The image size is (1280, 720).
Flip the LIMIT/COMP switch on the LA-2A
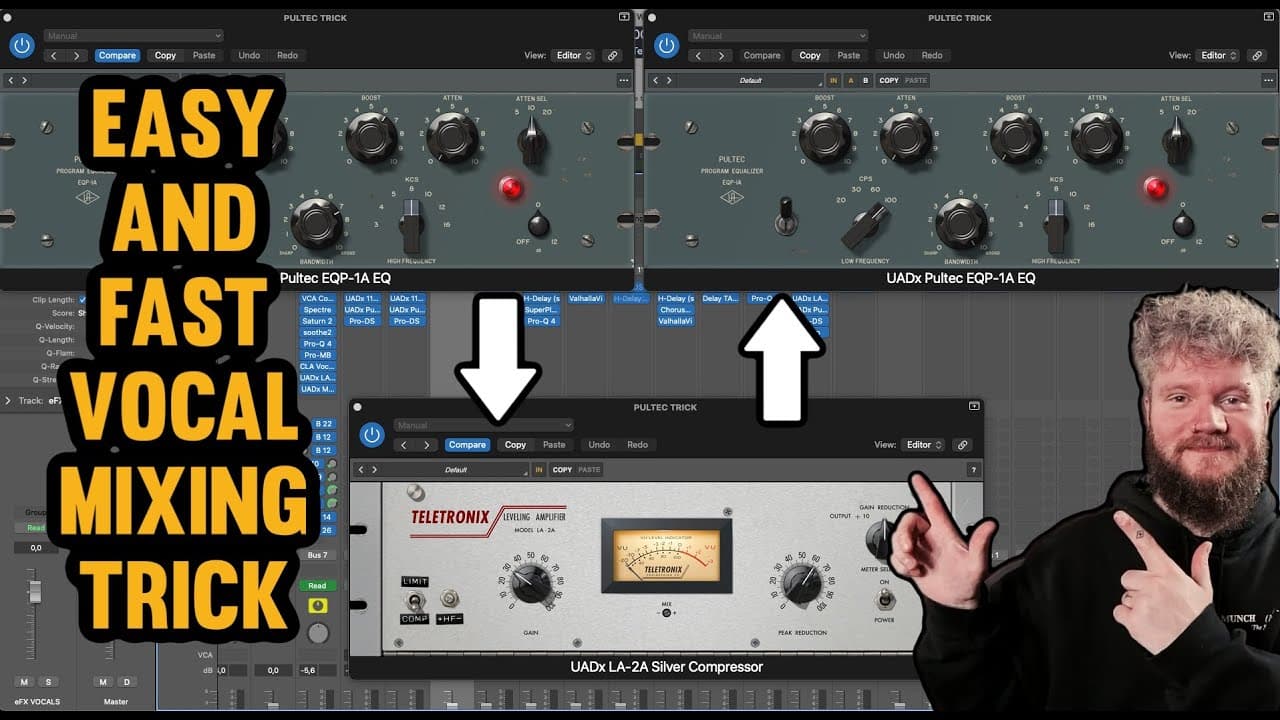coord(414,600)
